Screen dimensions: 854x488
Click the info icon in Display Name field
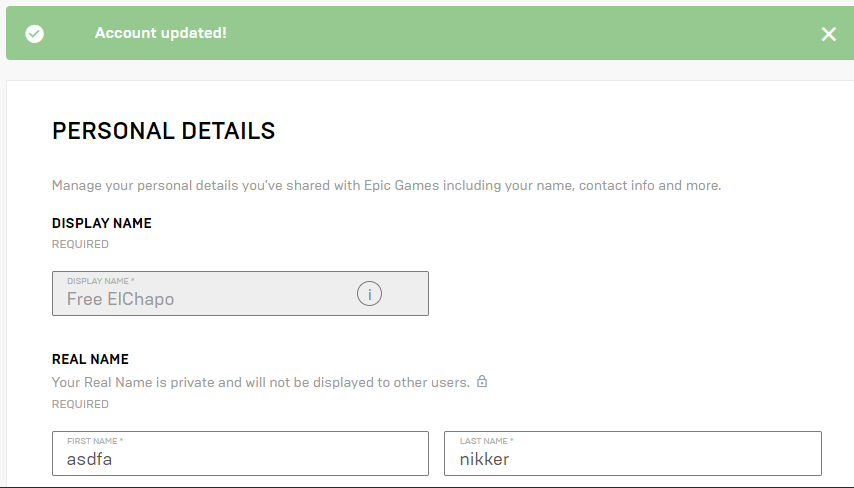369,294
